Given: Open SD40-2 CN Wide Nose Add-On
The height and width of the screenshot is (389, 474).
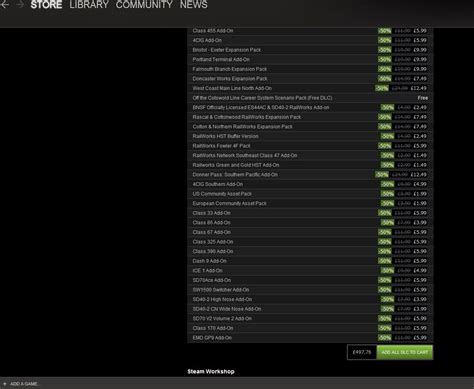Looking at the screenshot, I should [310, 309].
